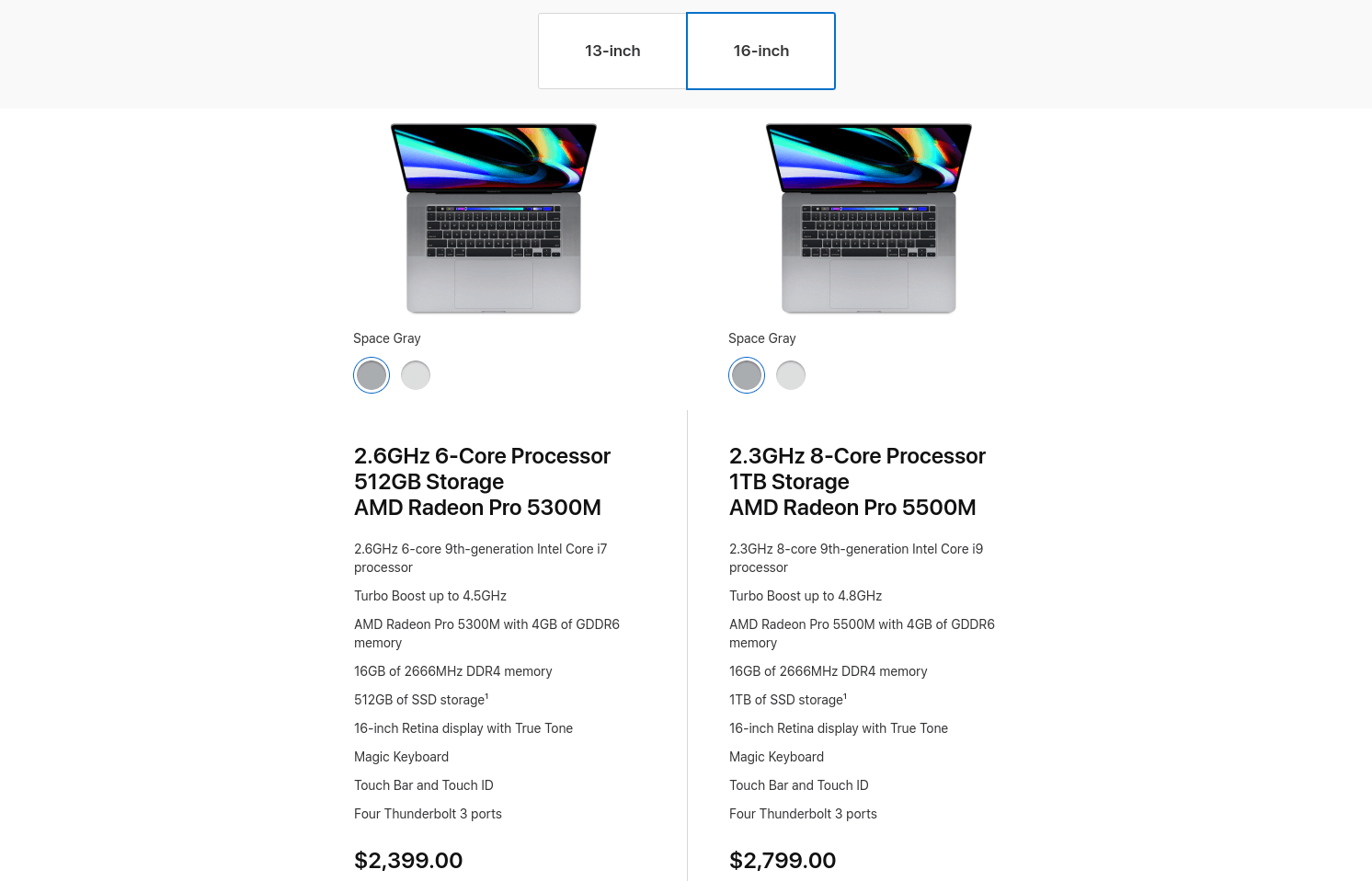The image size is (1372, 881).
Task: Click the $2,799.00 price
Action: click(783, 861)
